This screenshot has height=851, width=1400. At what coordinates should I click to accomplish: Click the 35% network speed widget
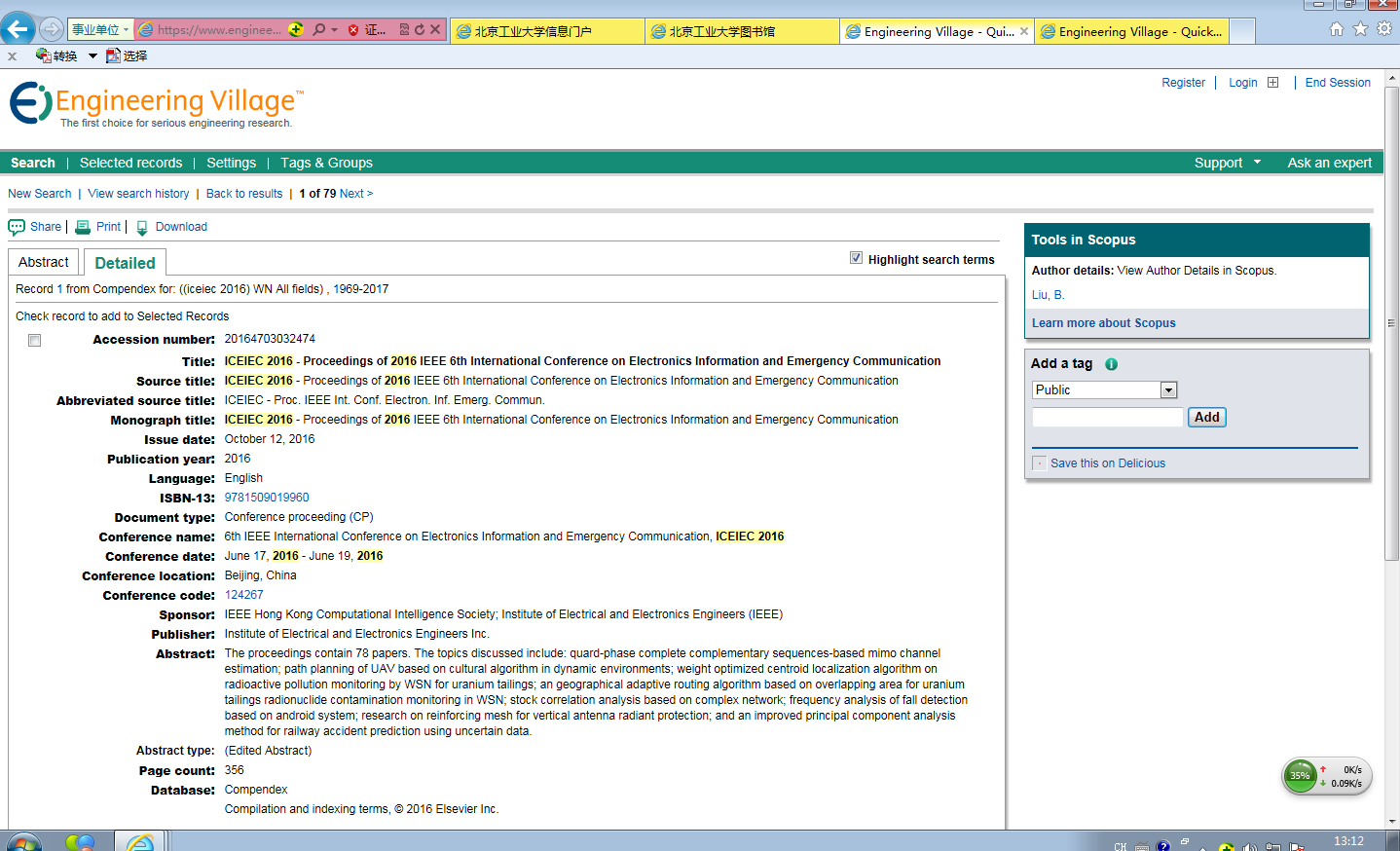(1326, 776)
